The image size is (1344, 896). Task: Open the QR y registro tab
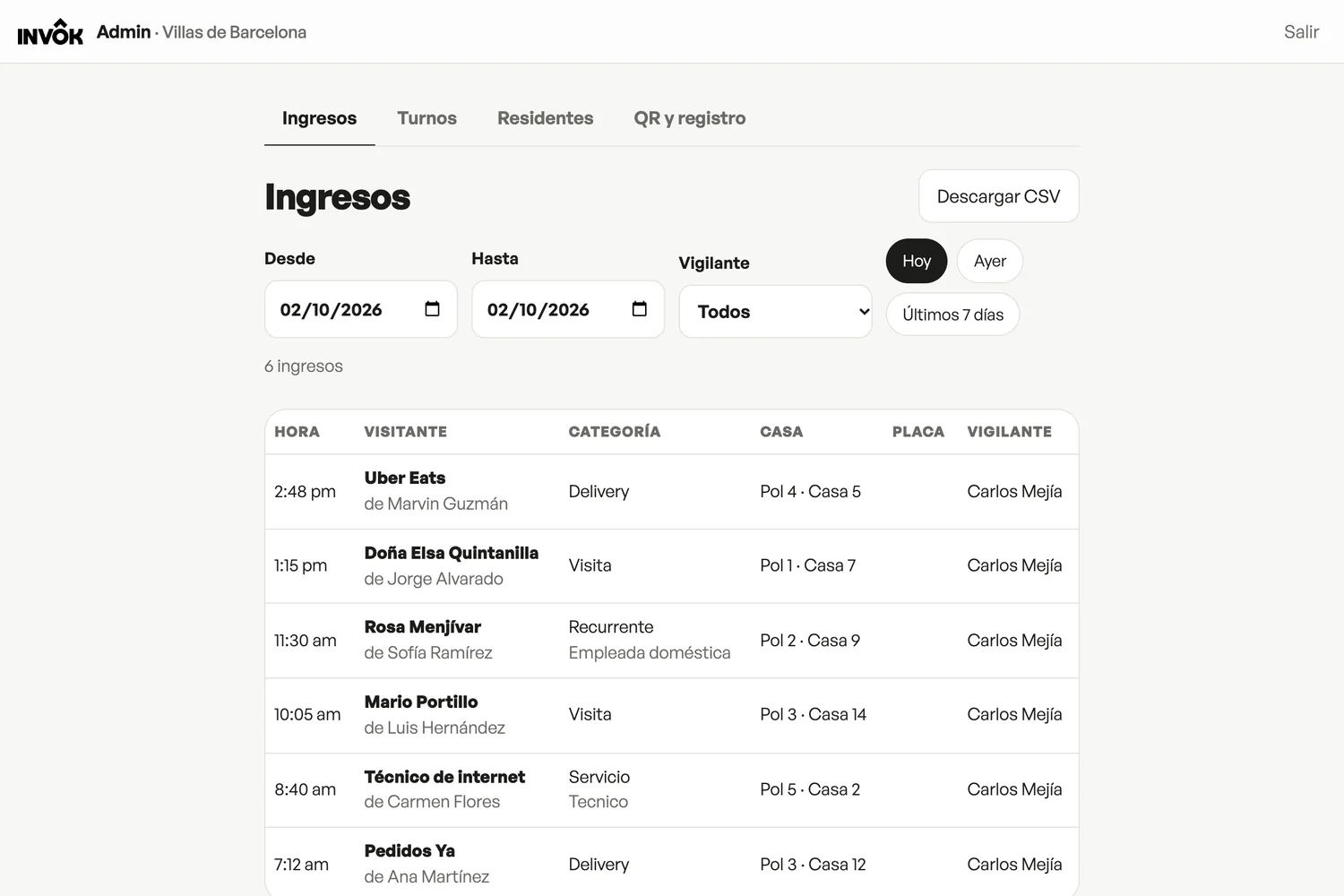[x=689, y=118]
